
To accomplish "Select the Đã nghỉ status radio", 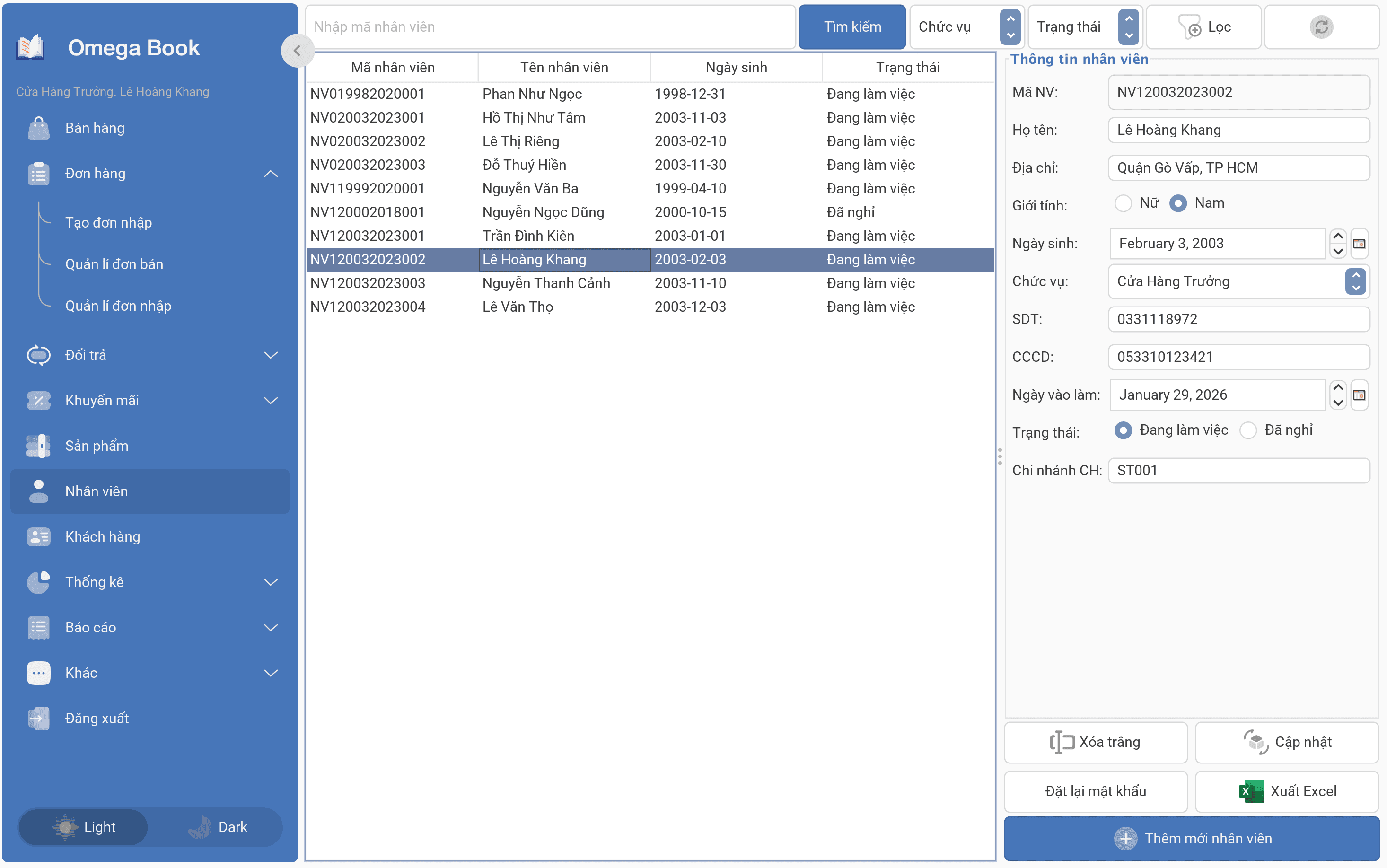I will [1248, 430].
